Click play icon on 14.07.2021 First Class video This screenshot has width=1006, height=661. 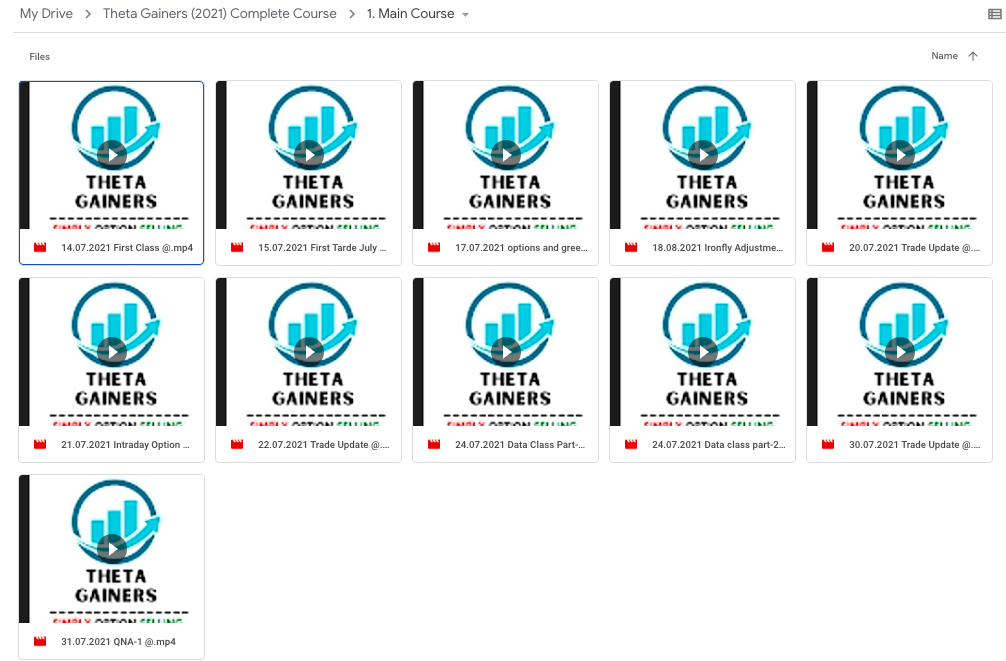coord(111,154)
